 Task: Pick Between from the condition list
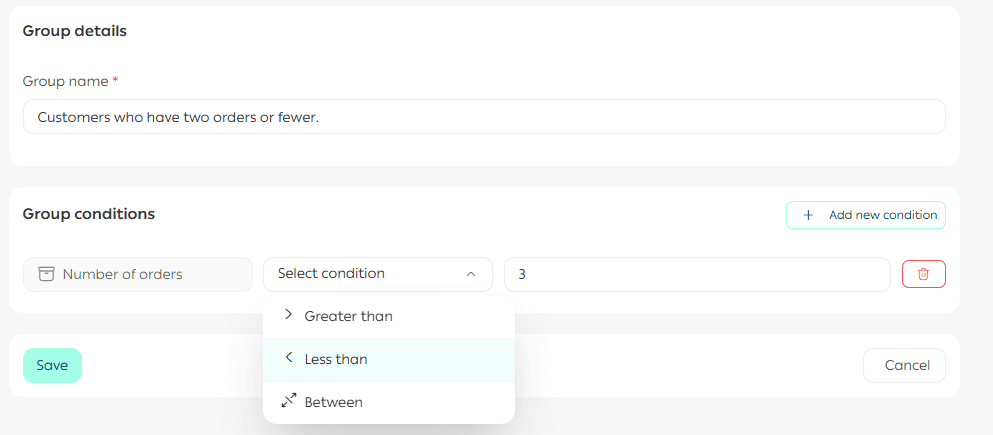click(333, 402)
